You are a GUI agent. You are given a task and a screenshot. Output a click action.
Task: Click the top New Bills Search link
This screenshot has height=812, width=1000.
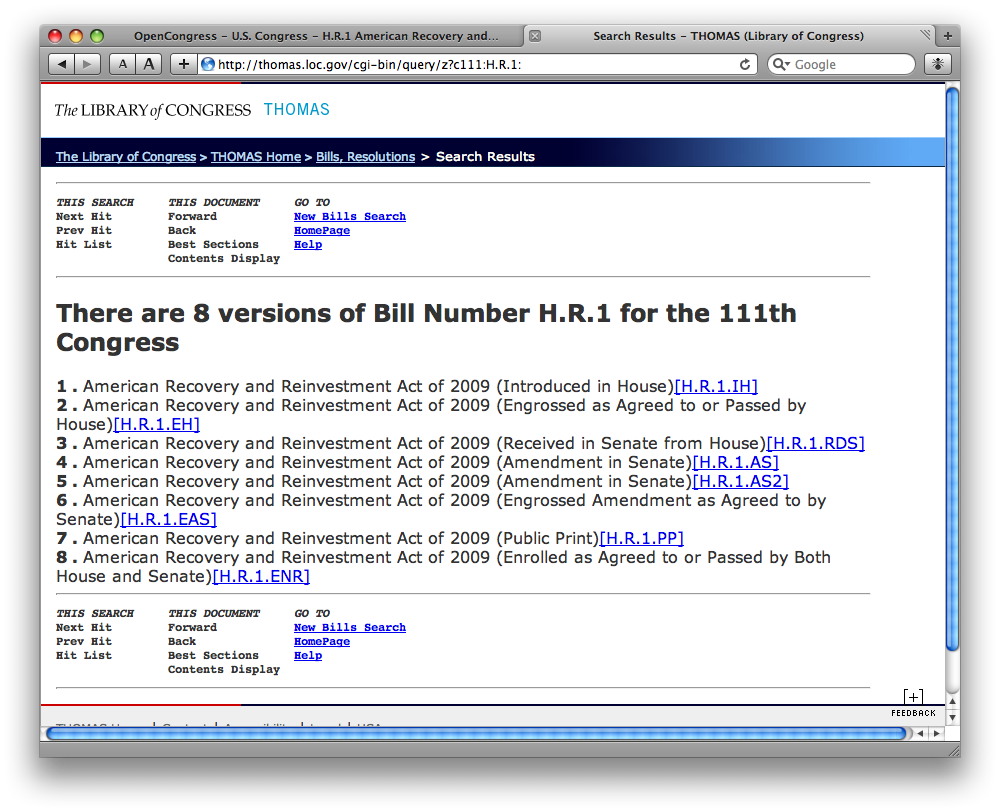coord(350,216)
